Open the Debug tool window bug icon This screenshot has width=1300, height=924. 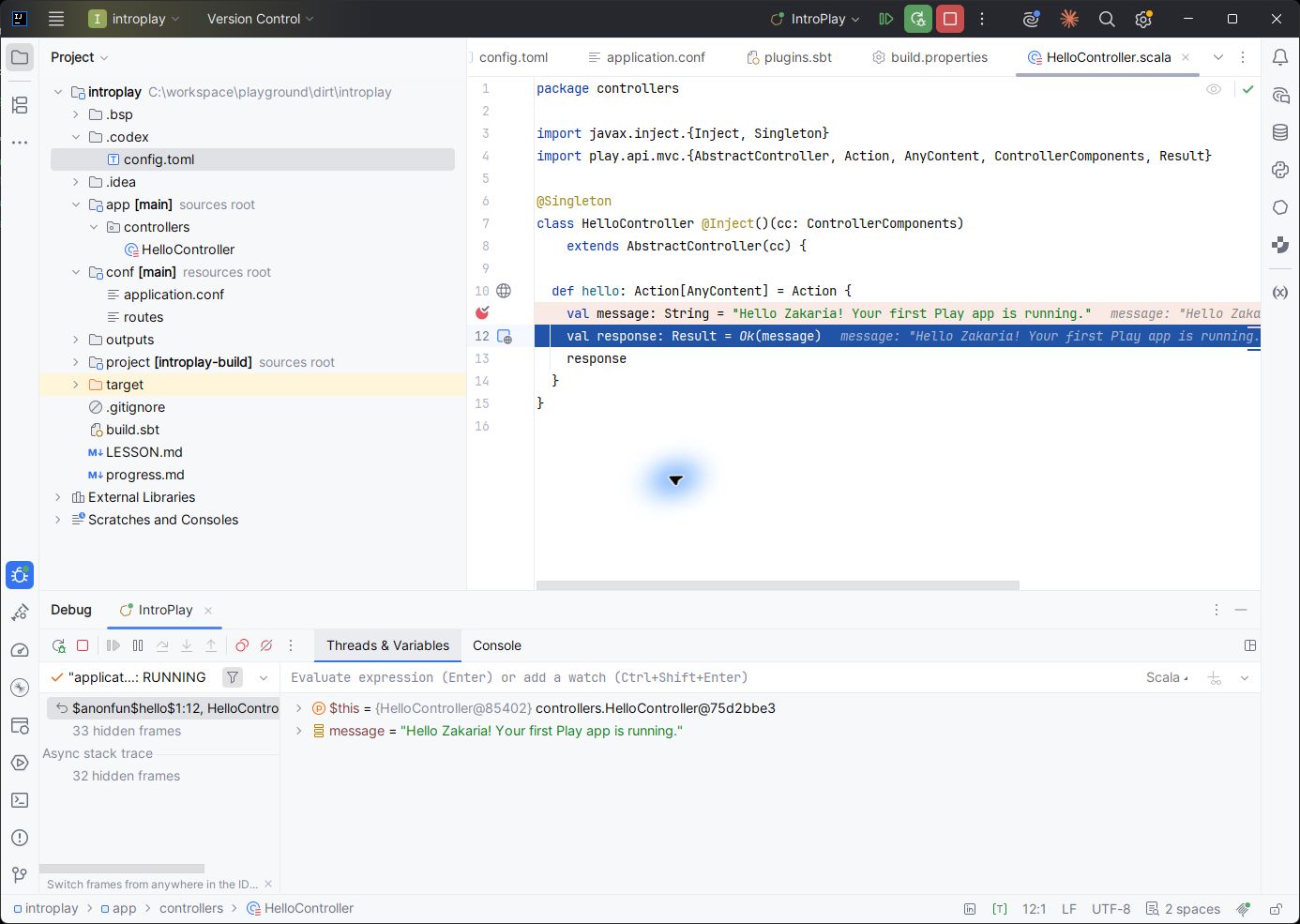click(x=19, y=575)
